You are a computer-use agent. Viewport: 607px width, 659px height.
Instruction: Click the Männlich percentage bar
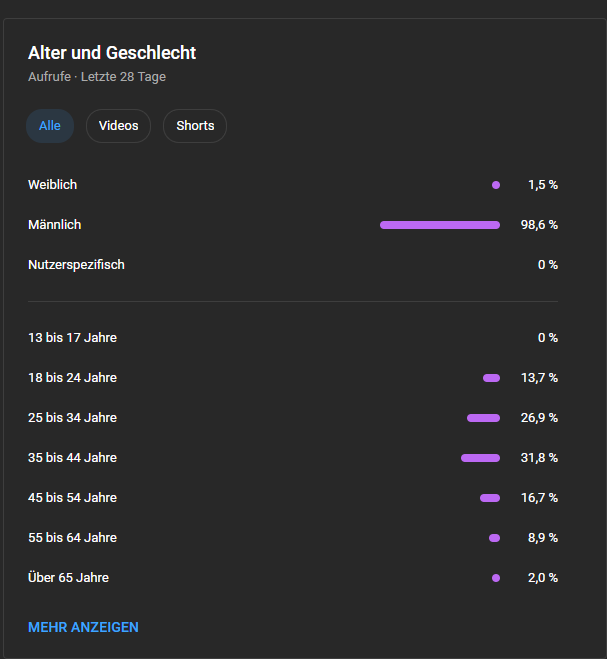pos(440,225)
